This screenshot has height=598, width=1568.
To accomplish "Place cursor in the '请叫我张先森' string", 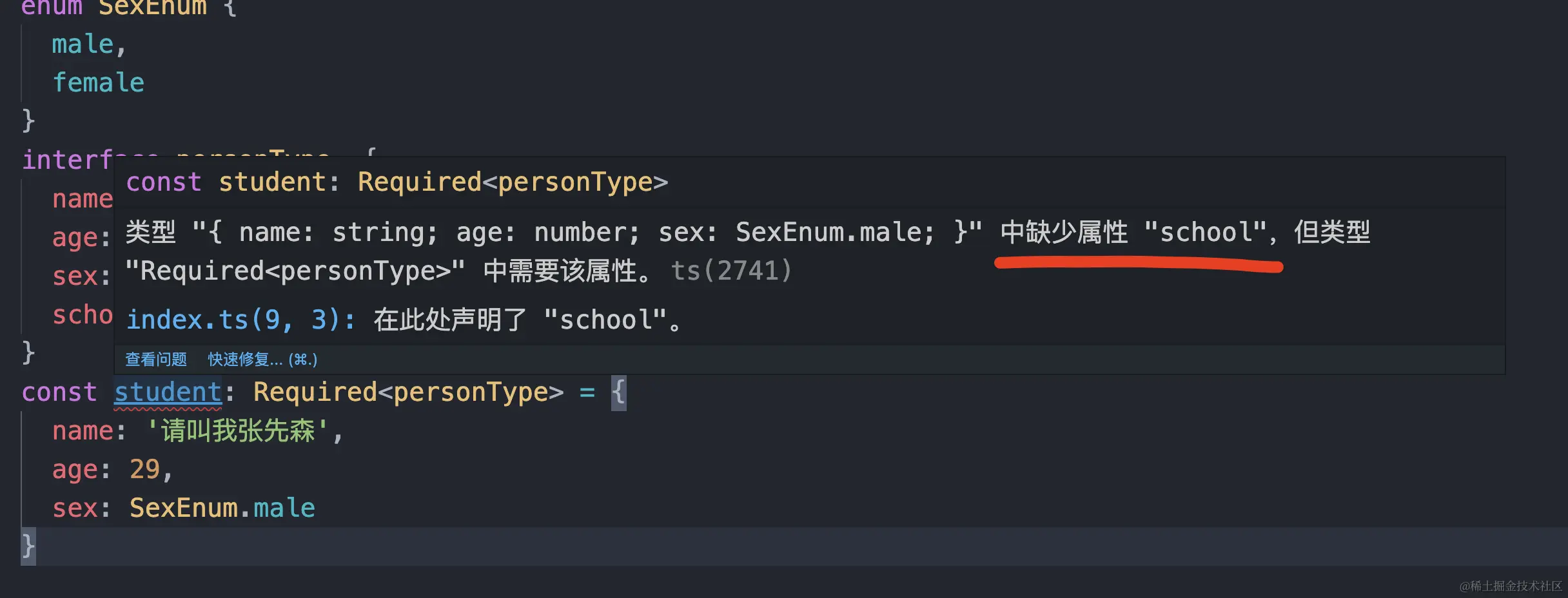I will 237,431.
